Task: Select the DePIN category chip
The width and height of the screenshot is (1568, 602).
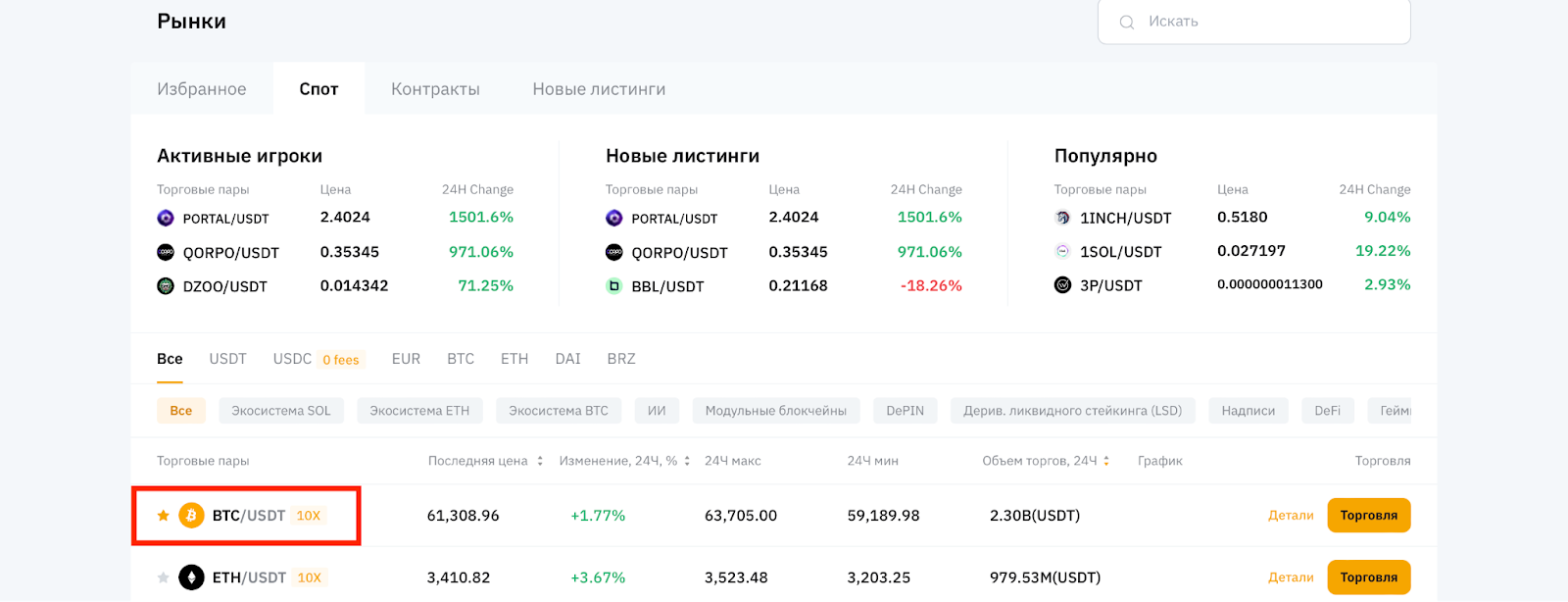Action: click(x=906, y=411)
